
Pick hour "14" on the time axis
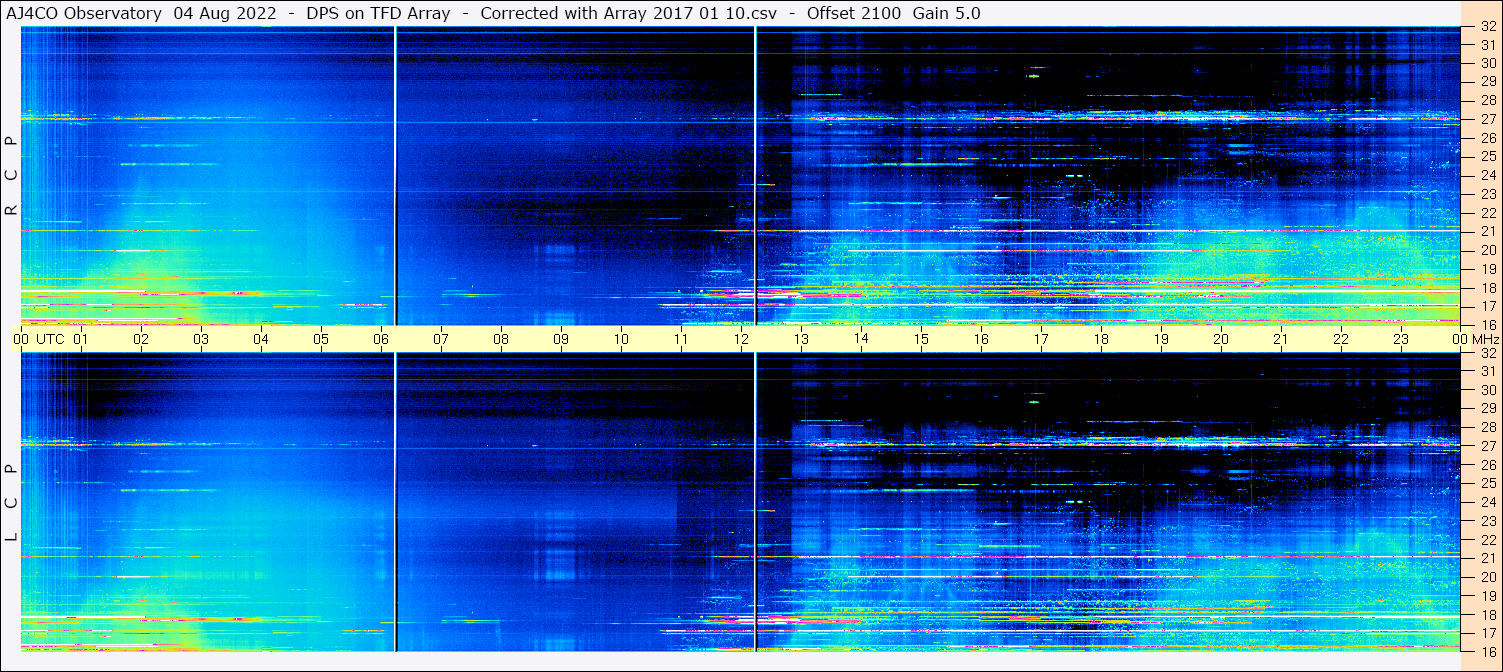[861, 339]
